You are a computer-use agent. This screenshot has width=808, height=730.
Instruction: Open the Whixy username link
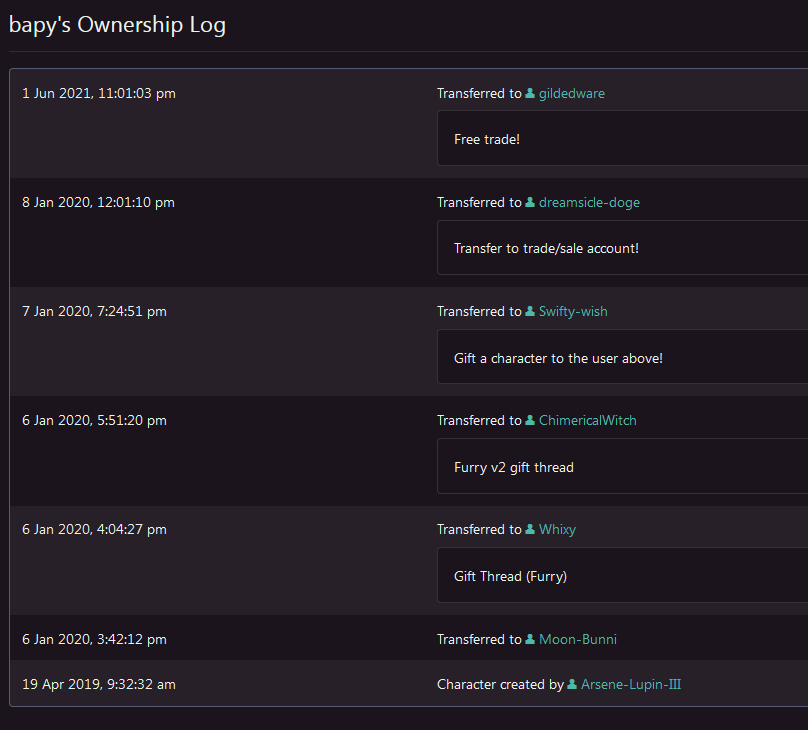[x=557, y=530]
